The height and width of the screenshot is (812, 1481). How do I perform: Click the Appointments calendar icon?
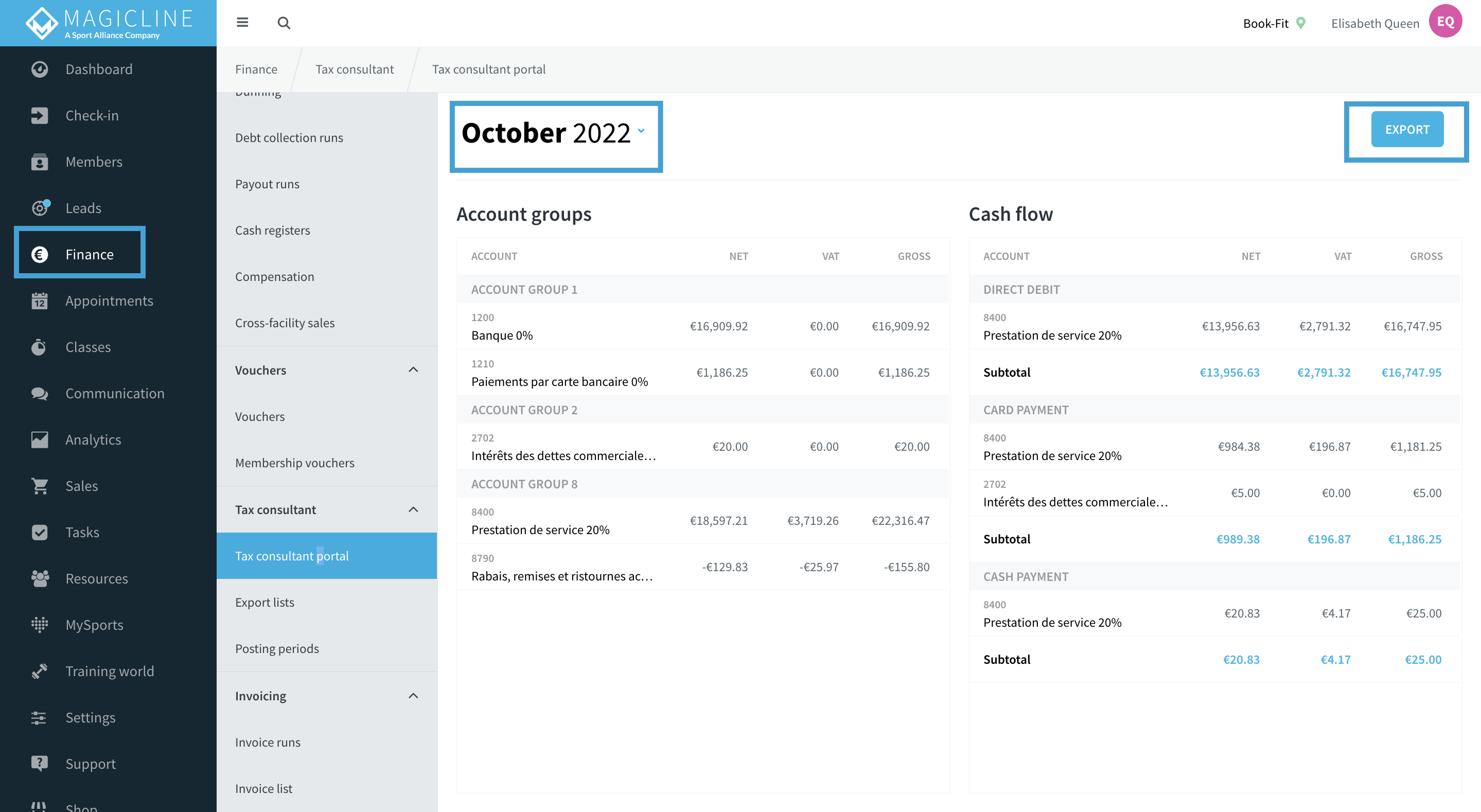(x=39, y=300)
